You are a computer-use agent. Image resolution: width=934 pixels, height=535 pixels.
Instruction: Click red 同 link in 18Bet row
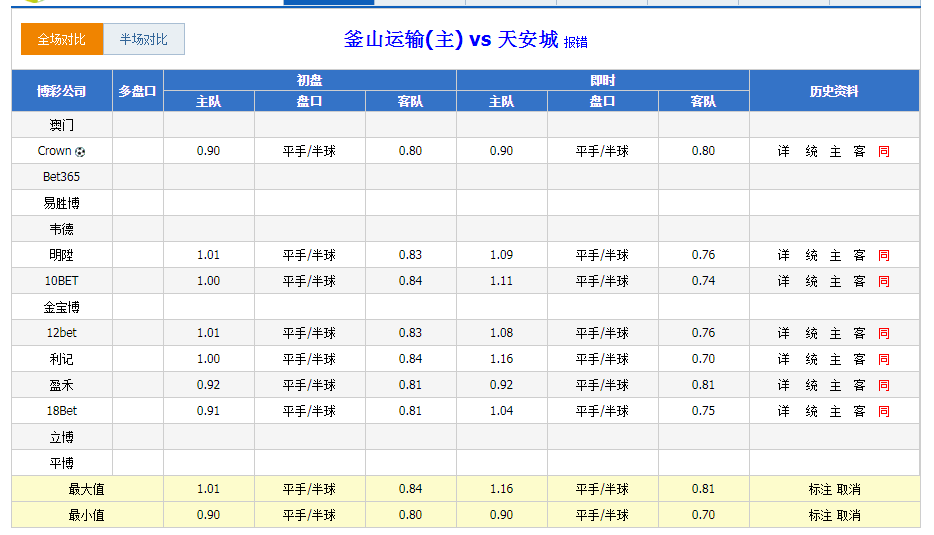[884, 411]
